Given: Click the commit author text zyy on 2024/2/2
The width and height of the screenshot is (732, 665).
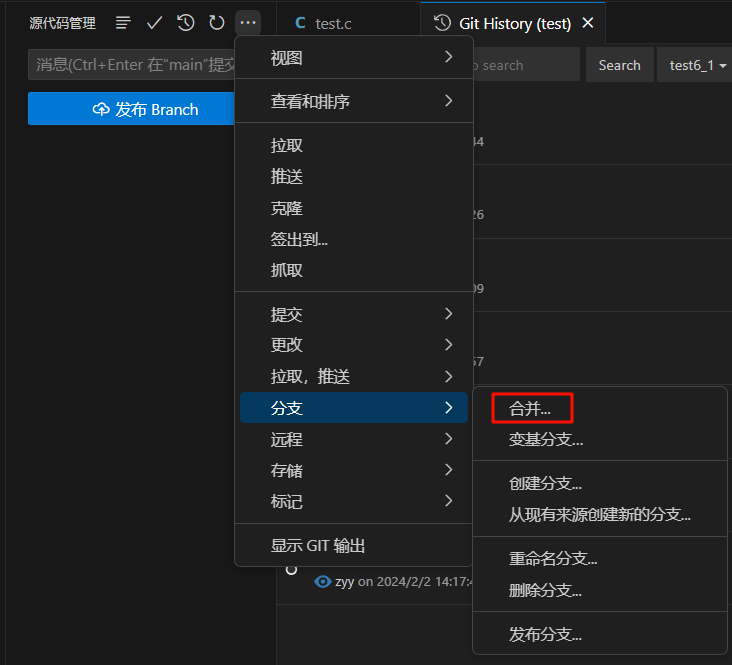Looking at the screenshot, I should [x=404, y=582].
